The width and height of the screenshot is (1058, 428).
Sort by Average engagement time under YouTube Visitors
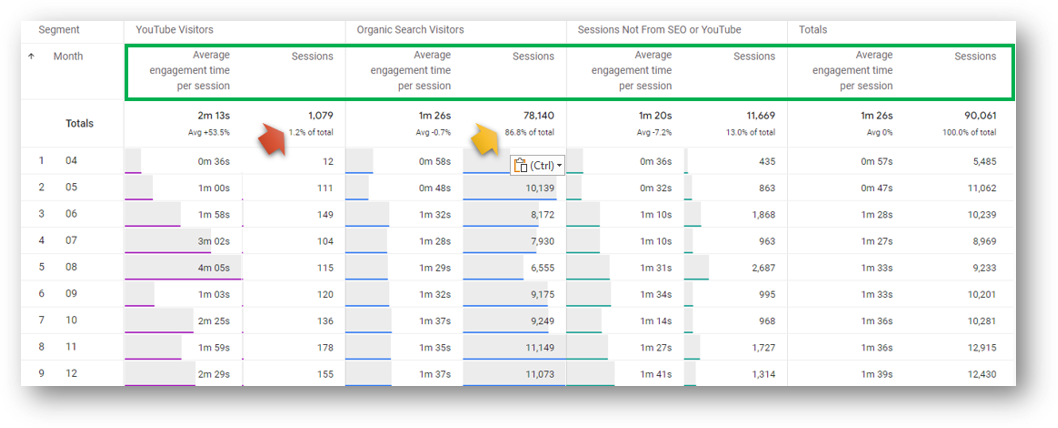192,70
